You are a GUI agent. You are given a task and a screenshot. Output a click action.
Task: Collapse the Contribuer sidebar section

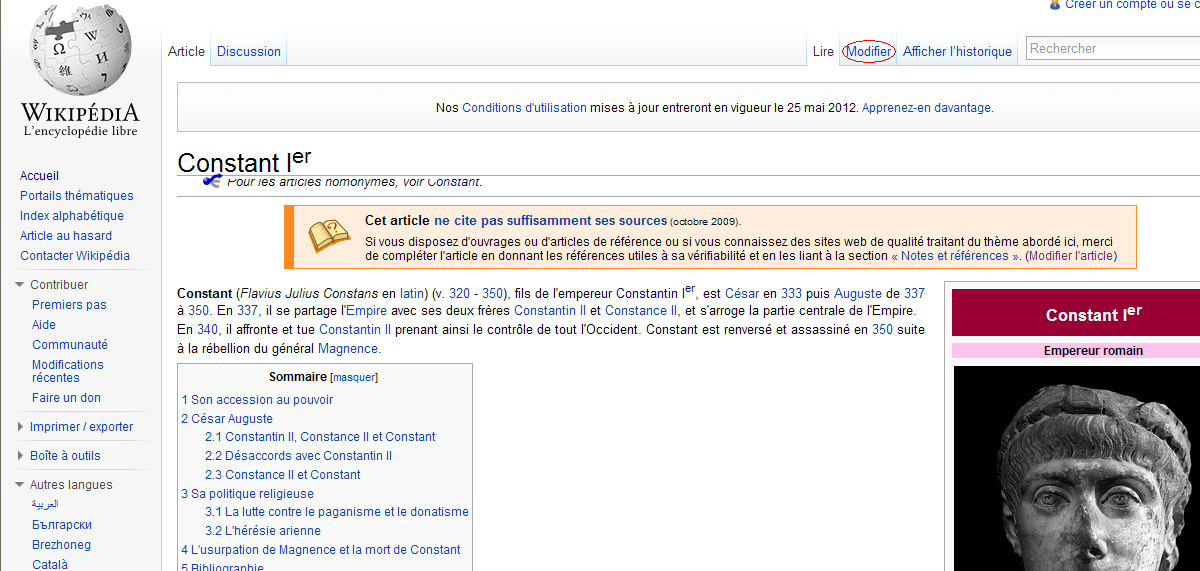21,285
